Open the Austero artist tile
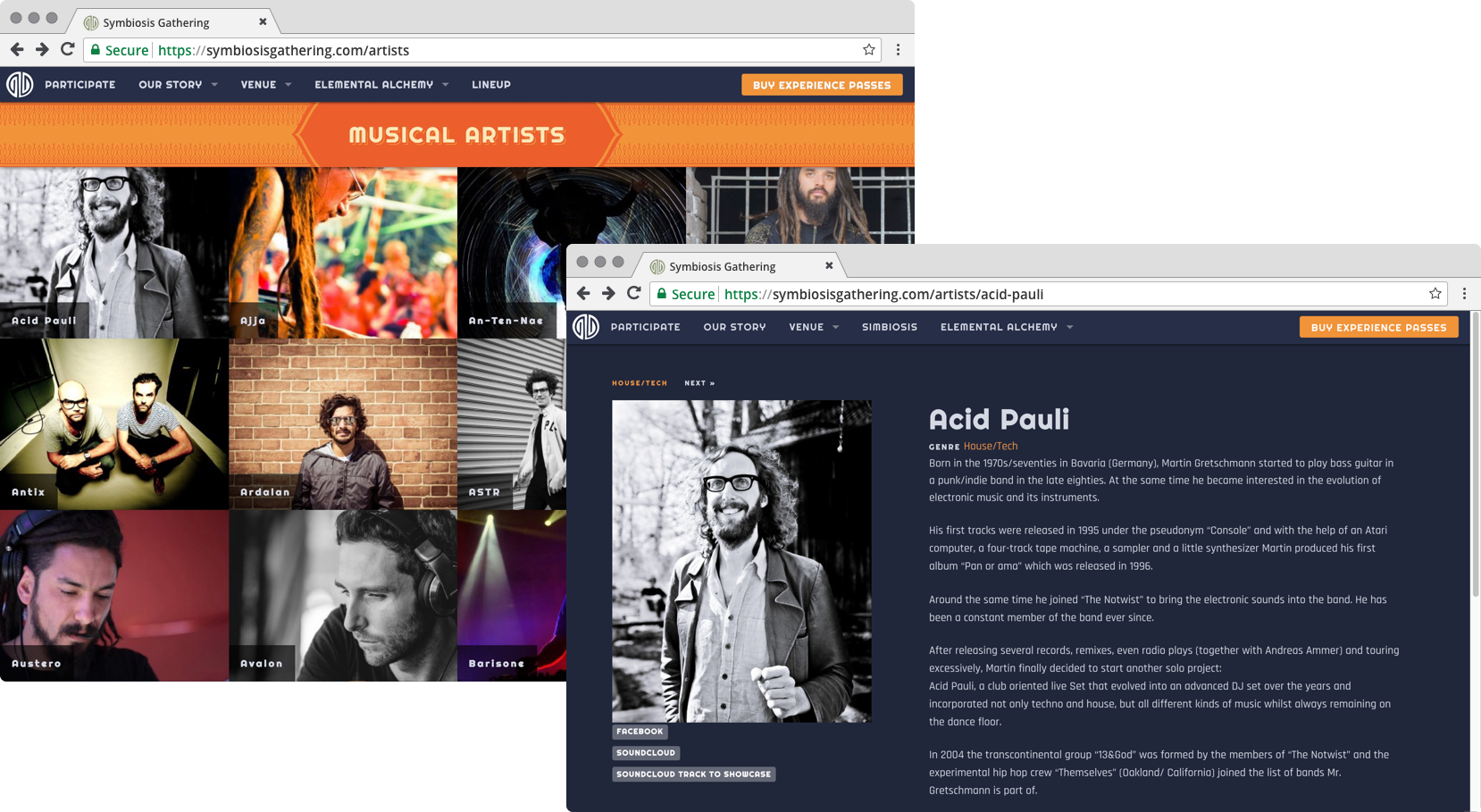 [114, 596]
